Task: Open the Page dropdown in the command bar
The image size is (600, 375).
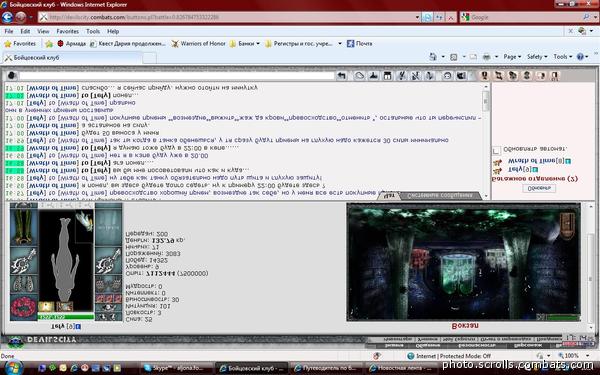Action: [x=512, y=57]
